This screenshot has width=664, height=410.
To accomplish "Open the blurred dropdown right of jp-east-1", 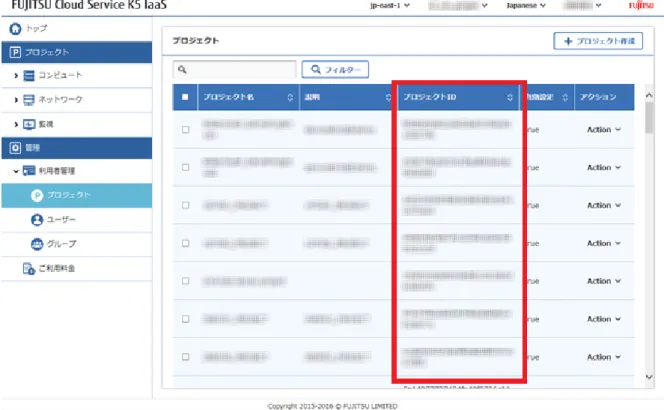I will pos(458,6).
